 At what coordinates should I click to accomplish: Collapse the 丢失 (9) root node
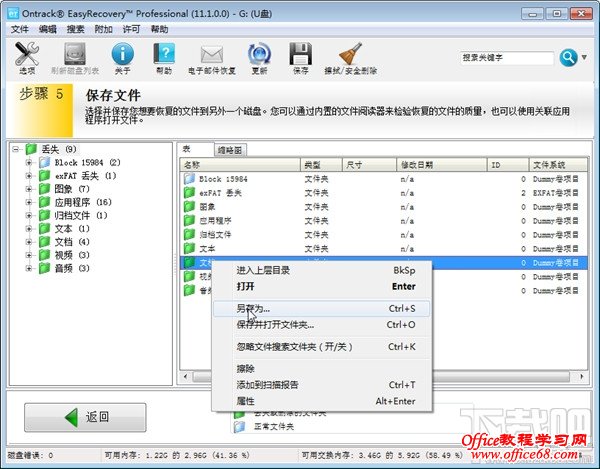coord(16,149)
